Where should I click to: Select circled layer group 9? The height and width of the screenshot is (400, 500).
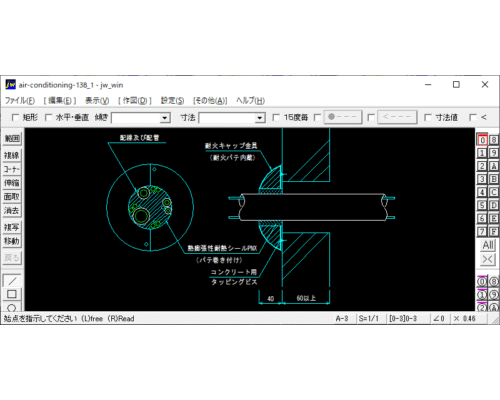pyautogui.click(x=494, y=295)
